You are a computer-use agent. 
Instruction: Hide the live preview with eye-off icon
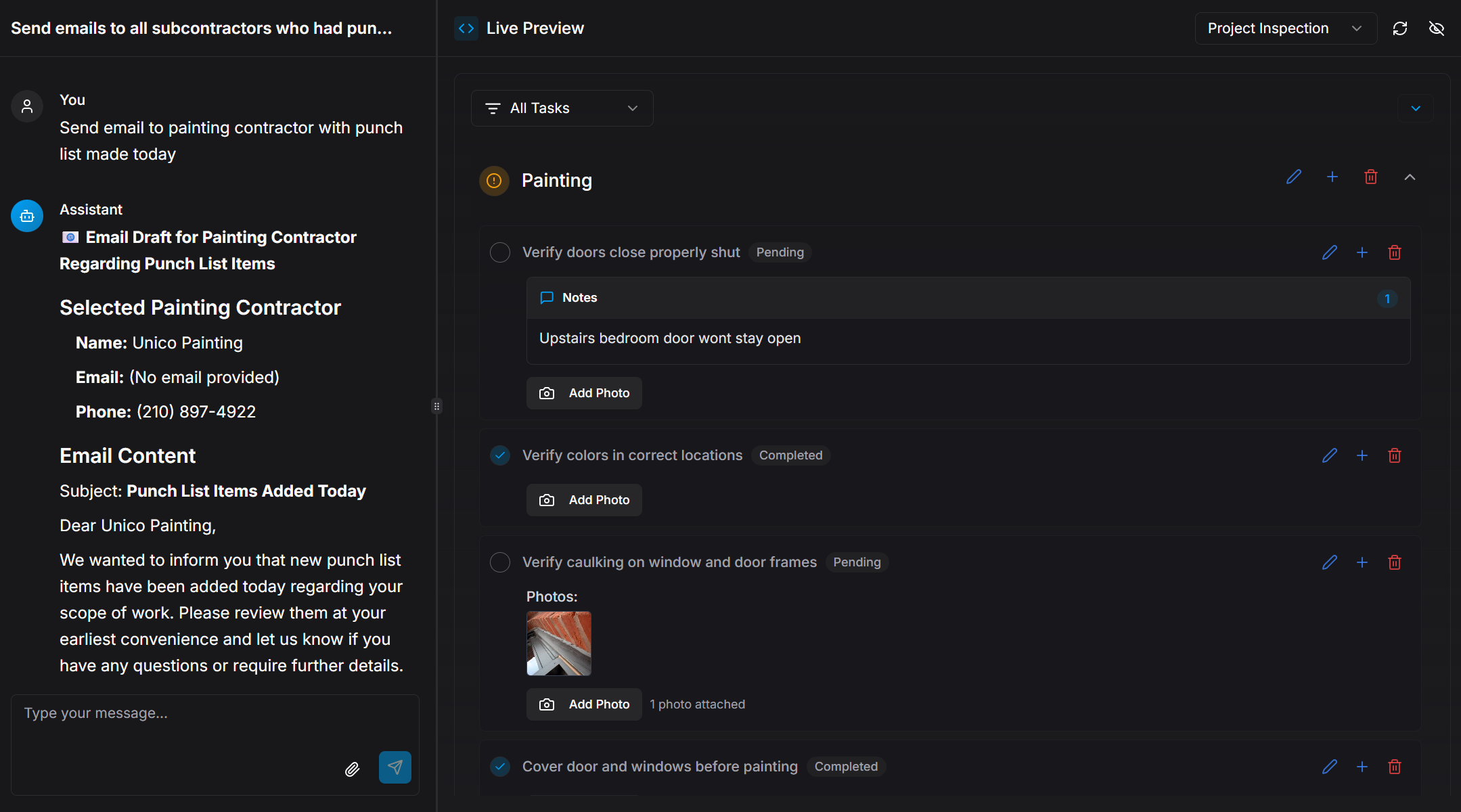[1437, 28]
